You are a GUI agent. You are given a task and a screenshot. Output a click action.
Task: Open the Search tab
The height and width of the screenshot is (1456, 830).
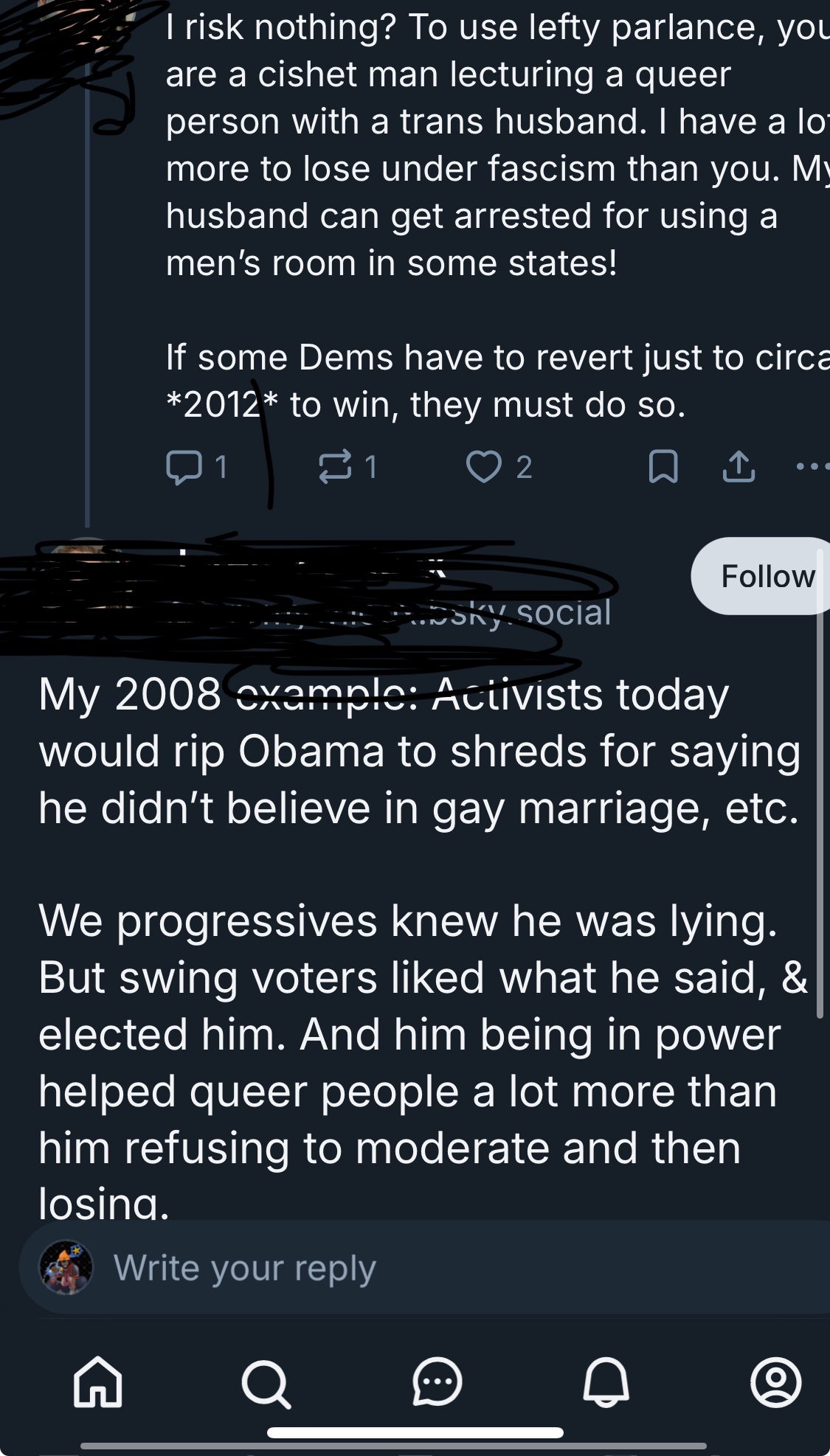(x=266, y=1383)
